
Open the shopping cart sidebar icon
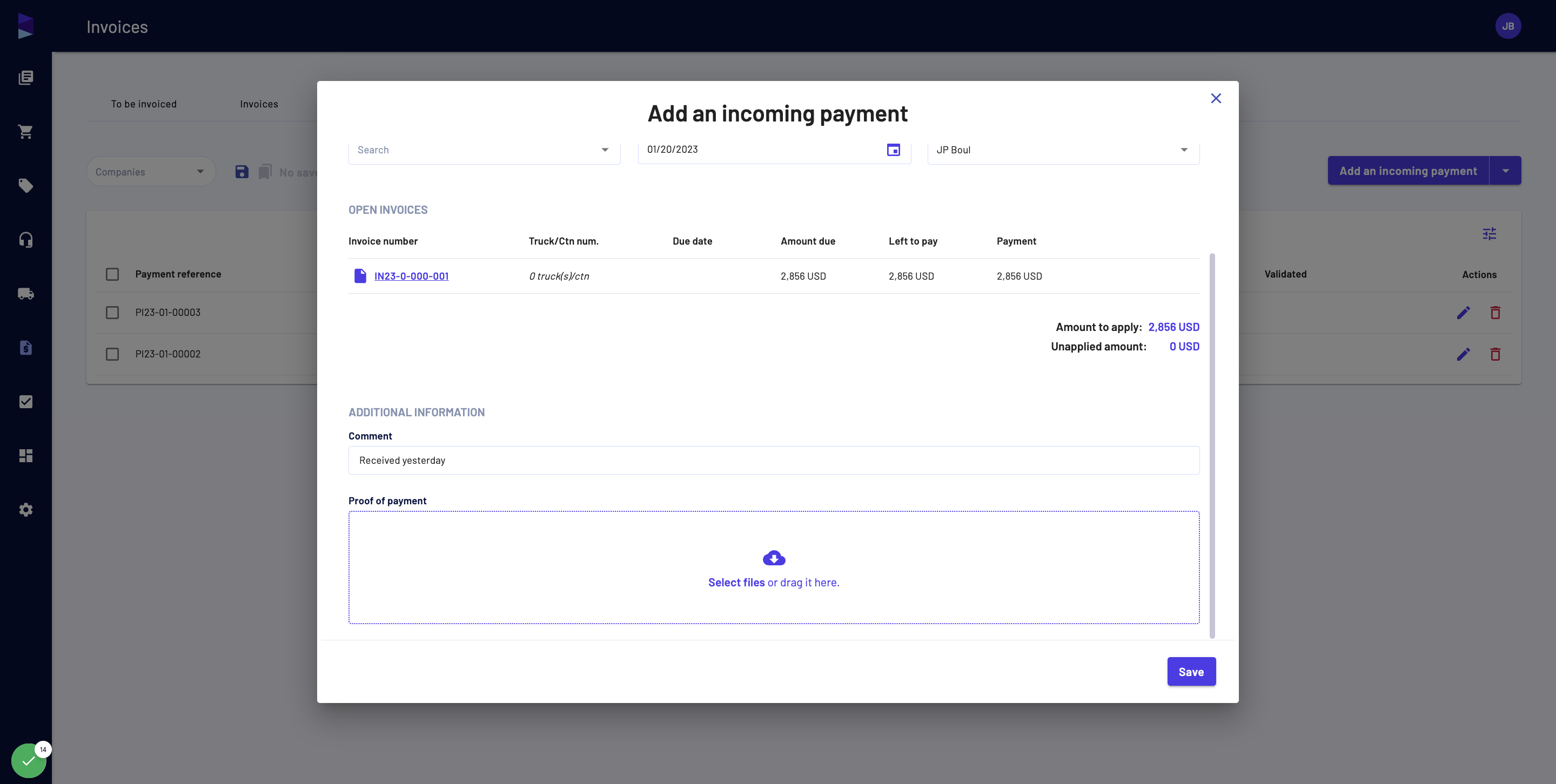pos(25,132)
